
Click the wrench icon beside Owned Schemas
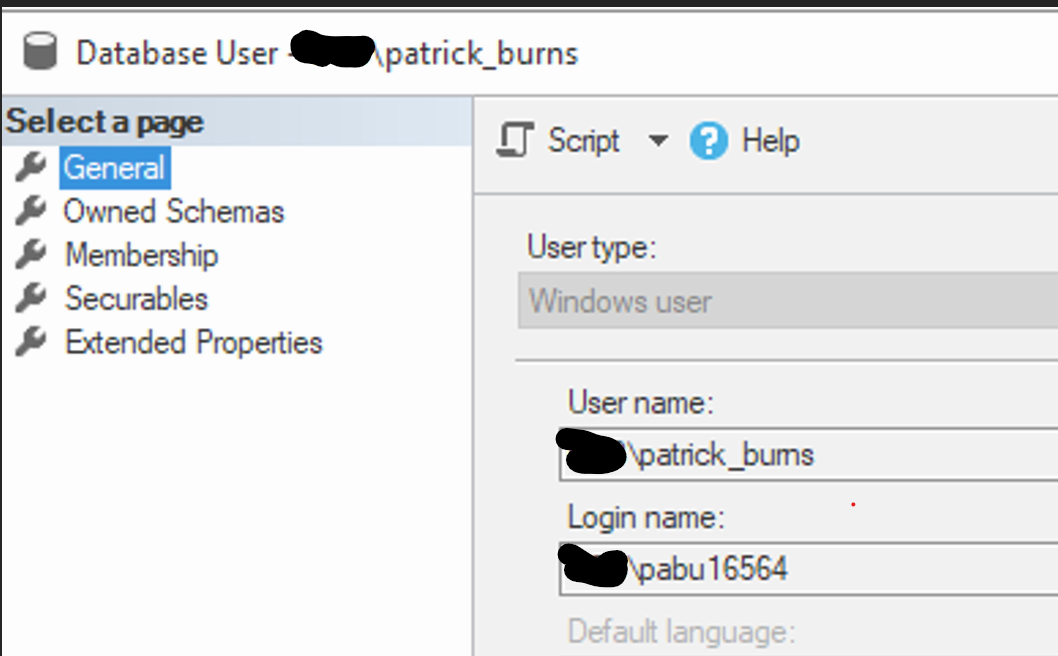[31, 211]
